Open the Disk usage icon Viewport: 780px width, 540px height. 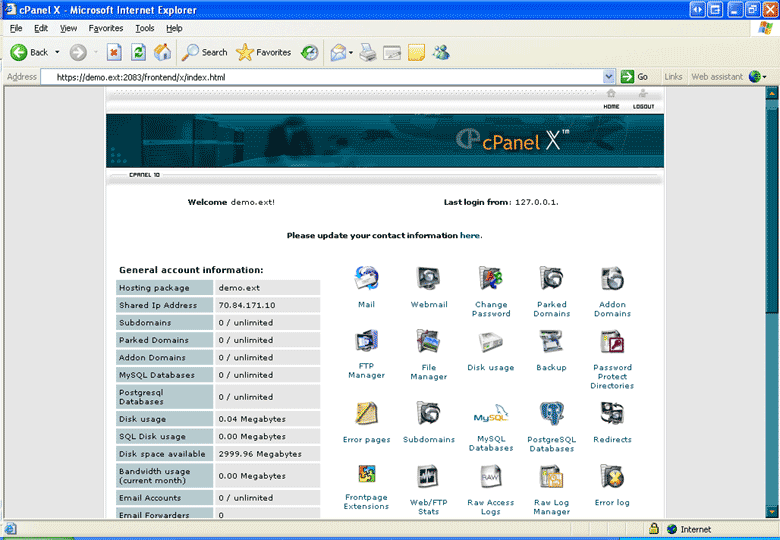click(x=490, y=342)
